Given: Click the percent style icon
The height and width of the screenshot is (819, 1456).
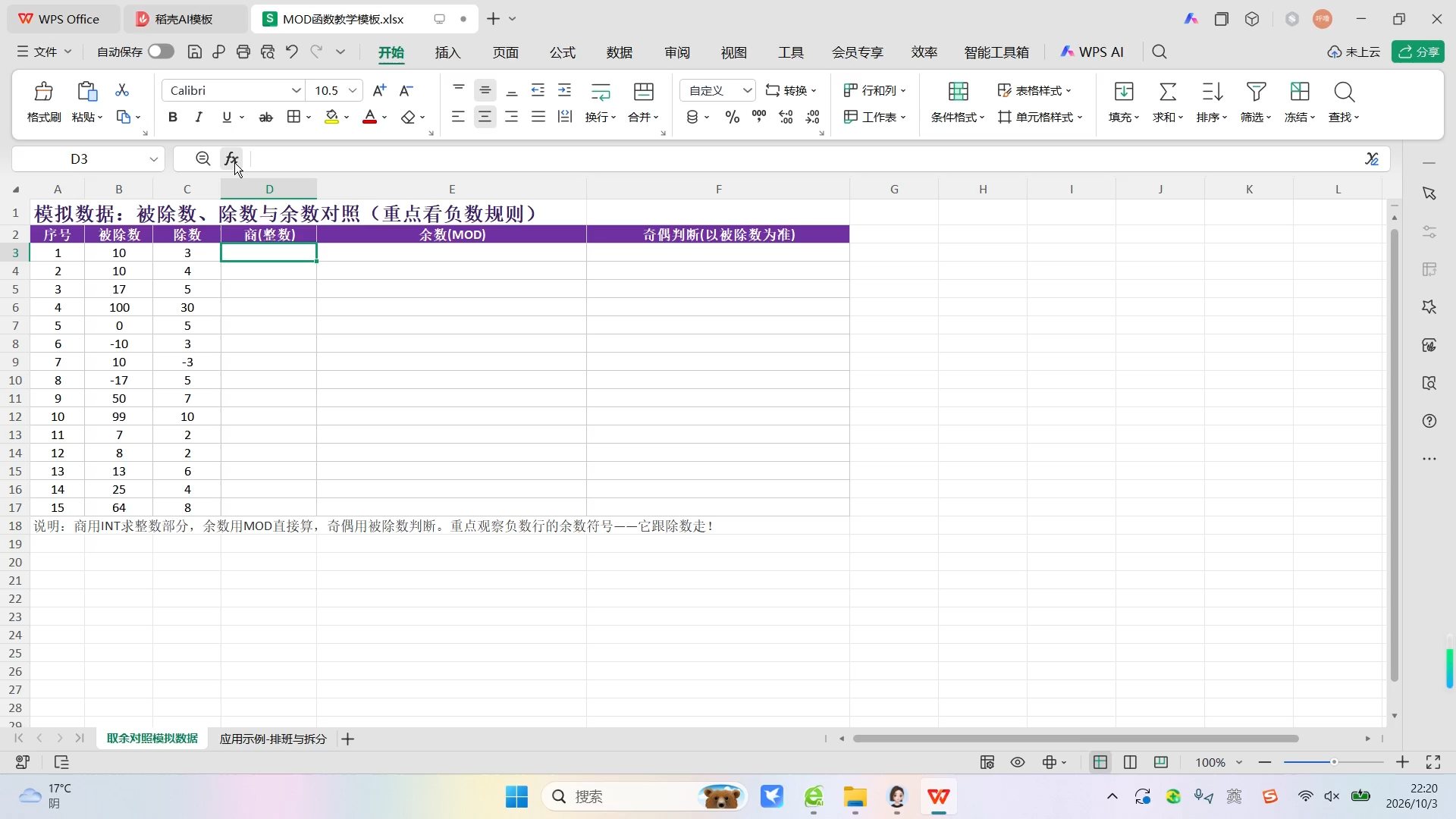Looking at the screenshot, I should [732, 117].
